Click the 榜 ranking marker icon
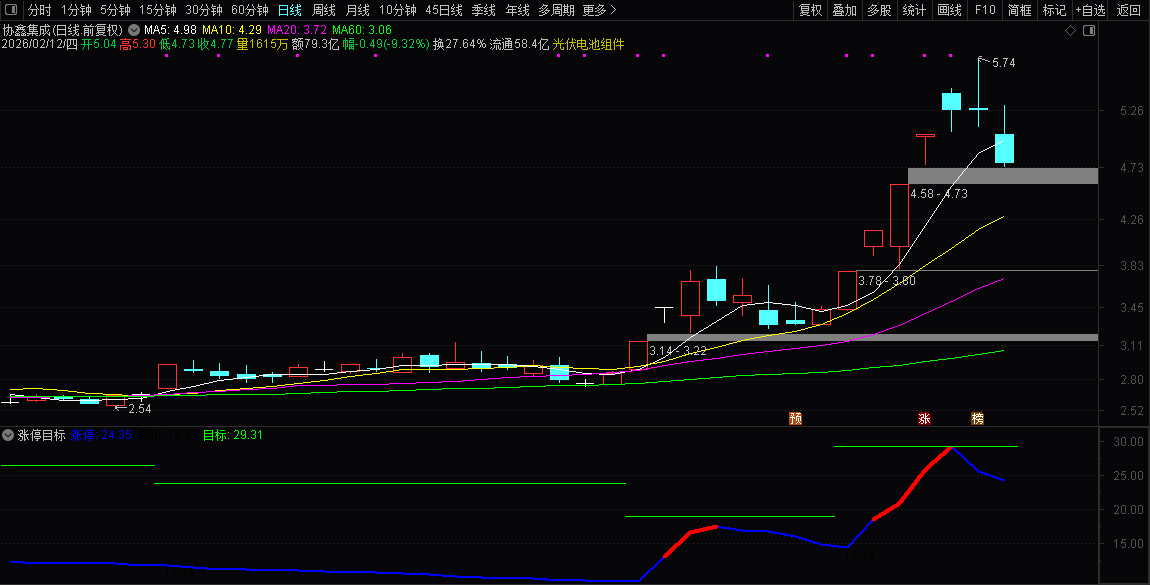The width and height of the screenshot is (1150, 585). (977, 418)
